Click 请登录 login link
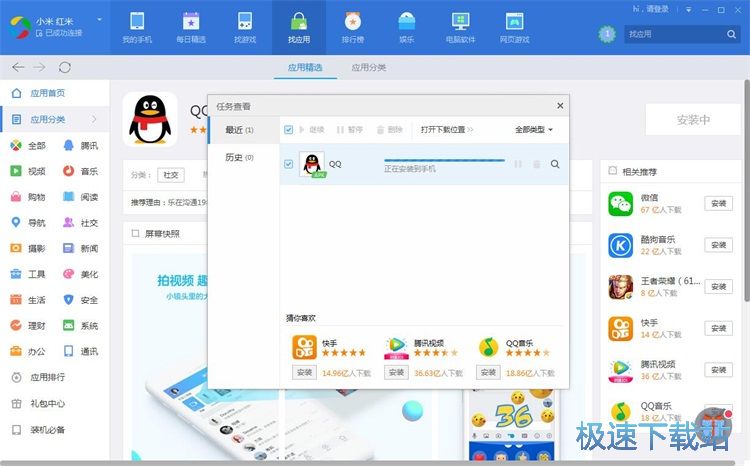The height and width of the screenshot is (466, 750). coord(657,9)
